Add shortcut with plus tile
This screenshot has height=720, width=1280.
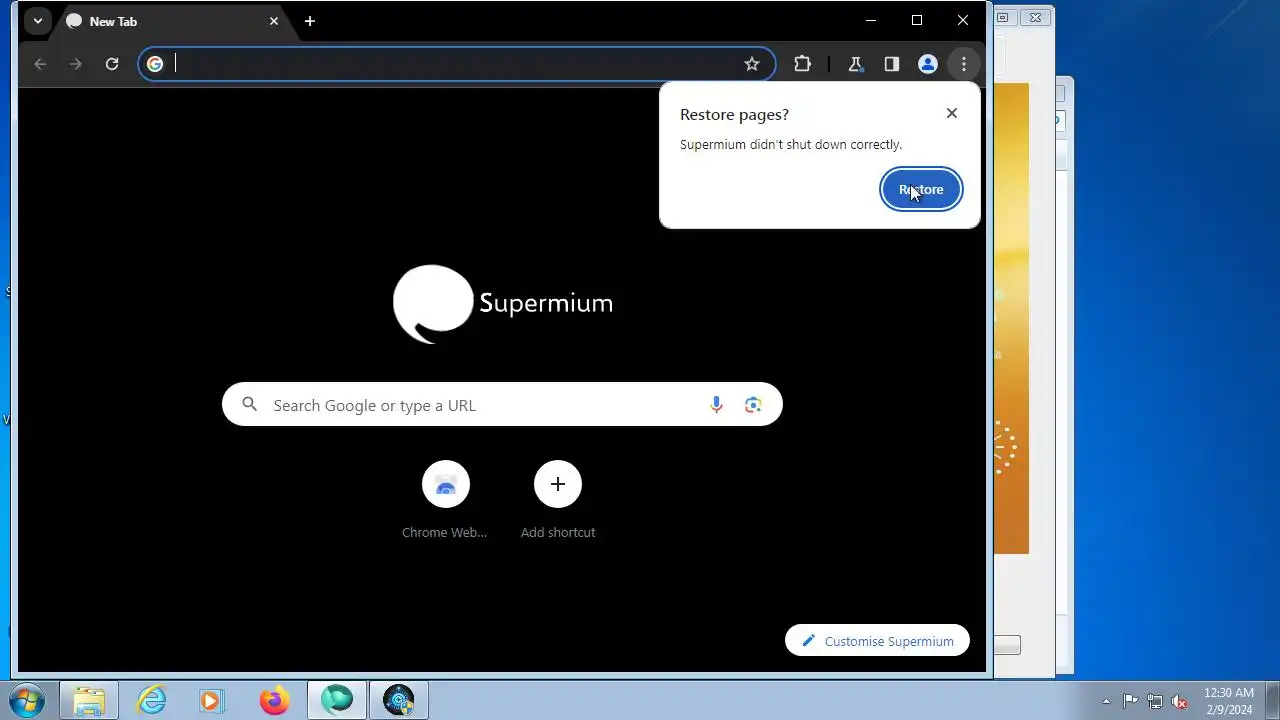coord(558,500)
